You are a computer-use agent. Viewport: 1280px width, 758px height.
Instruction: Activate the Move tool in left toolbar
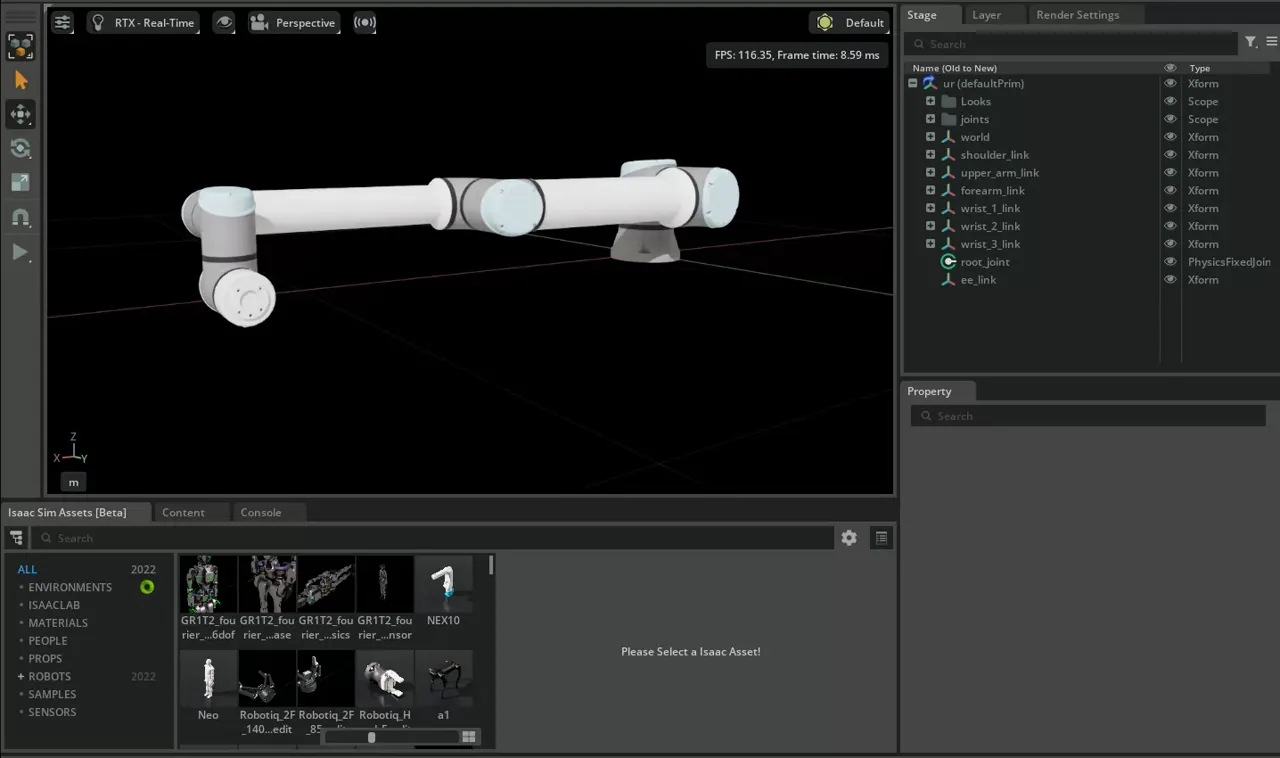coord(20,115)
